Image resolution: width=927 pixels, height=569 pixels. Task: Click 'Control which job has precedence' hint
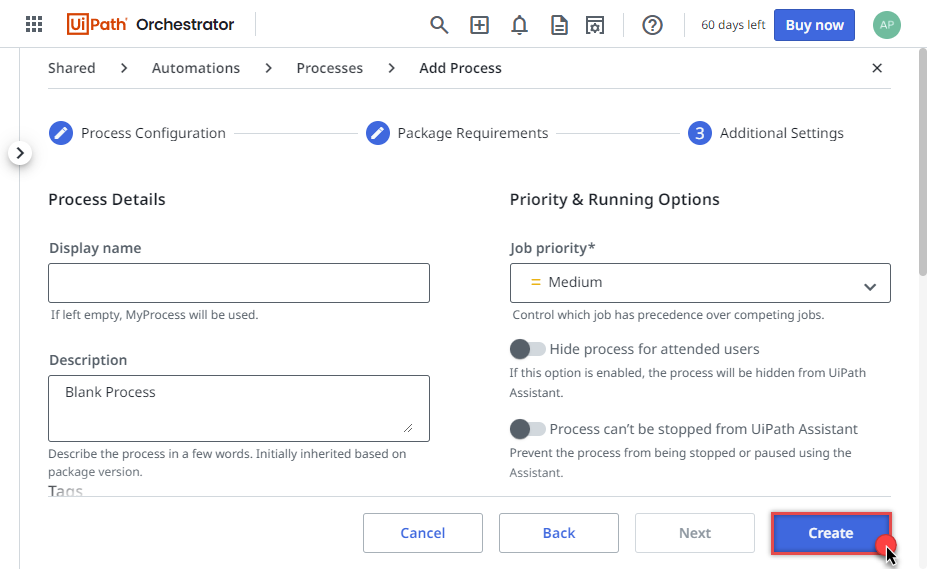click(x=668, y=315)
